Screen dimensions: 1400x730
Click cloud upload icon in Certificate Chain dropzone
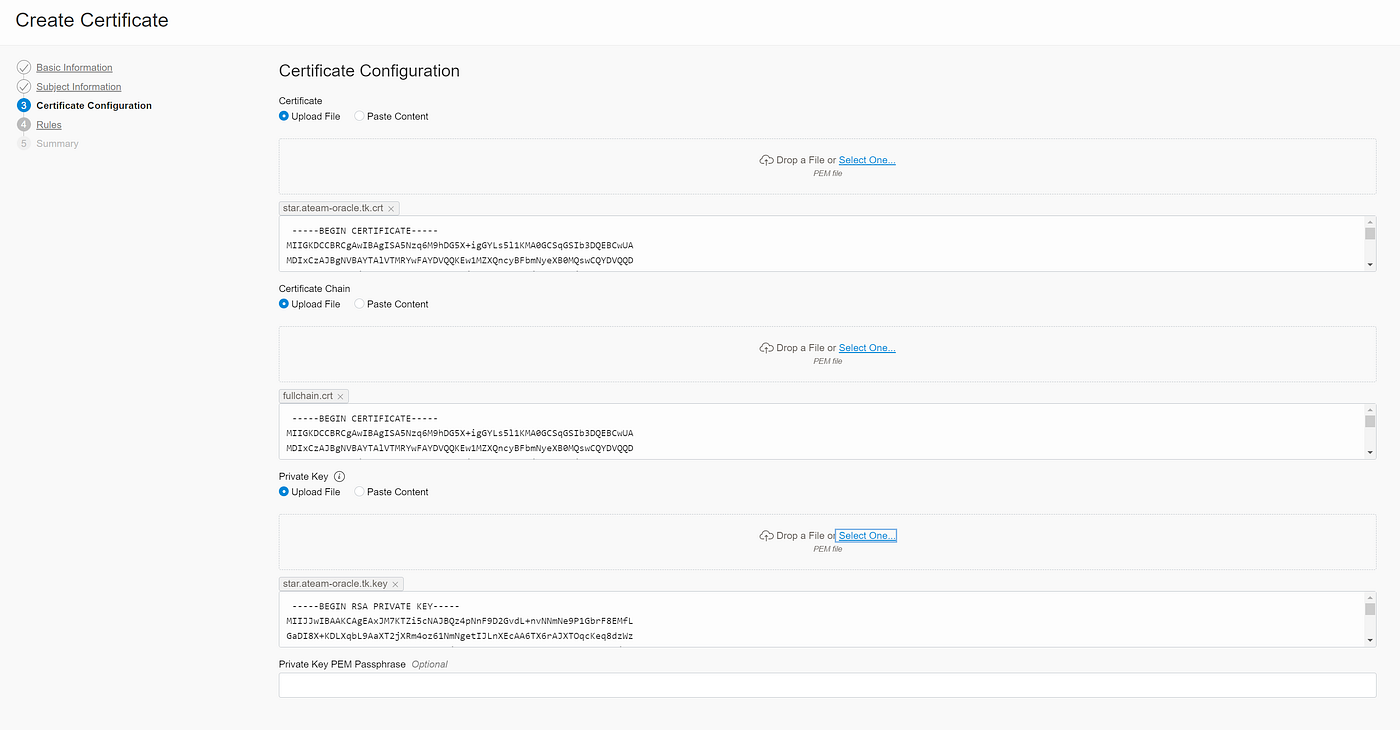[x=767, y=348]
